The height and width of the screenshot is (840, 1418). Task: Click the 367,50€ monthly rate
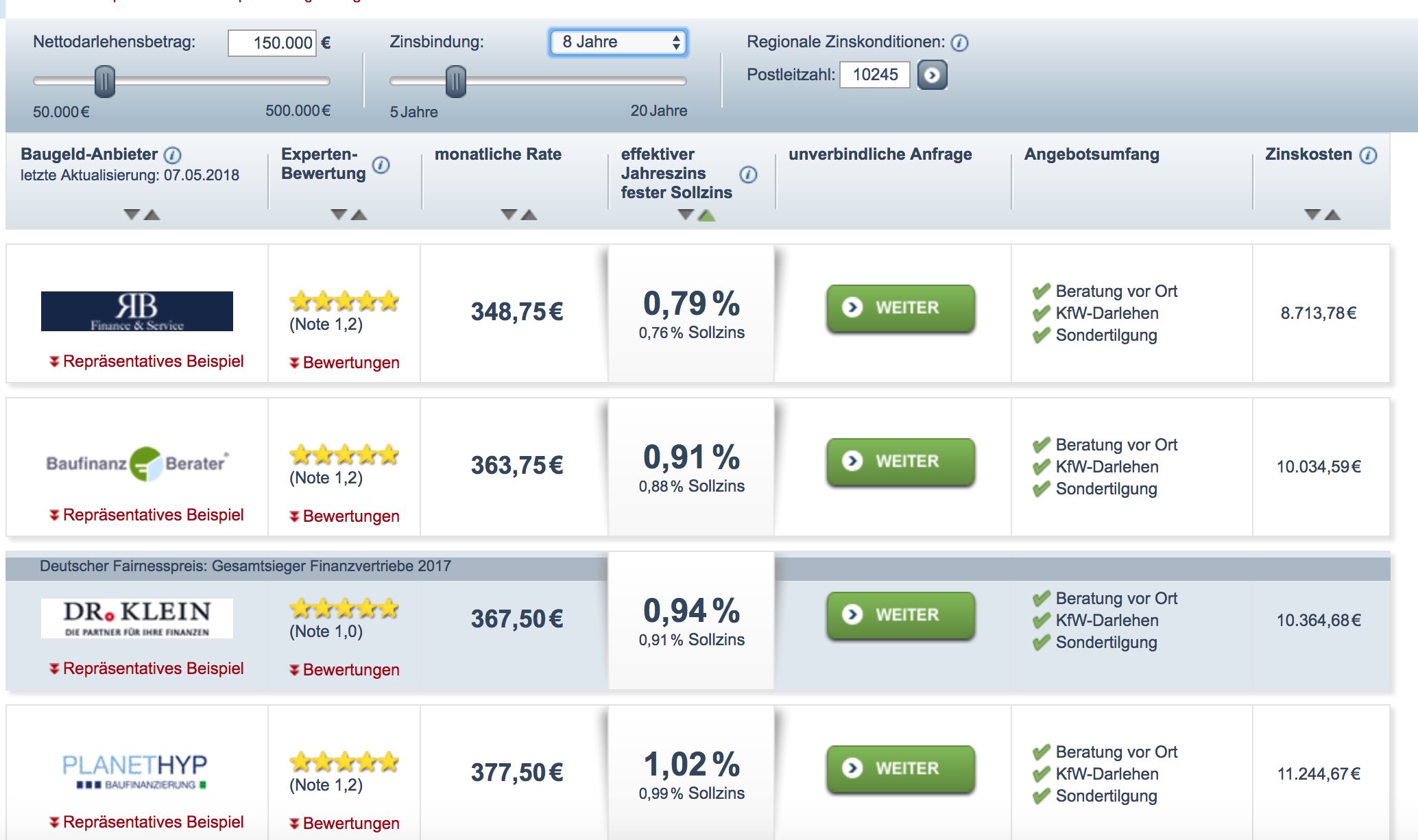[517, 619]
